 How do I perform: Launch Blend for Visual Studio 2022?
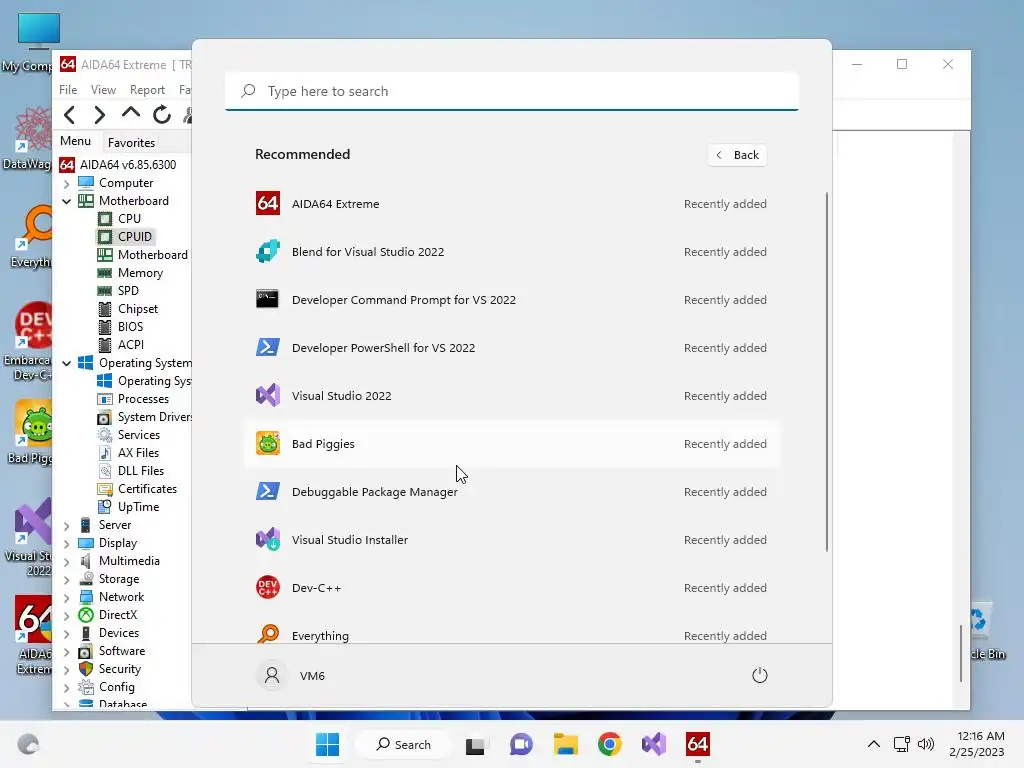(x=512, y=251)
